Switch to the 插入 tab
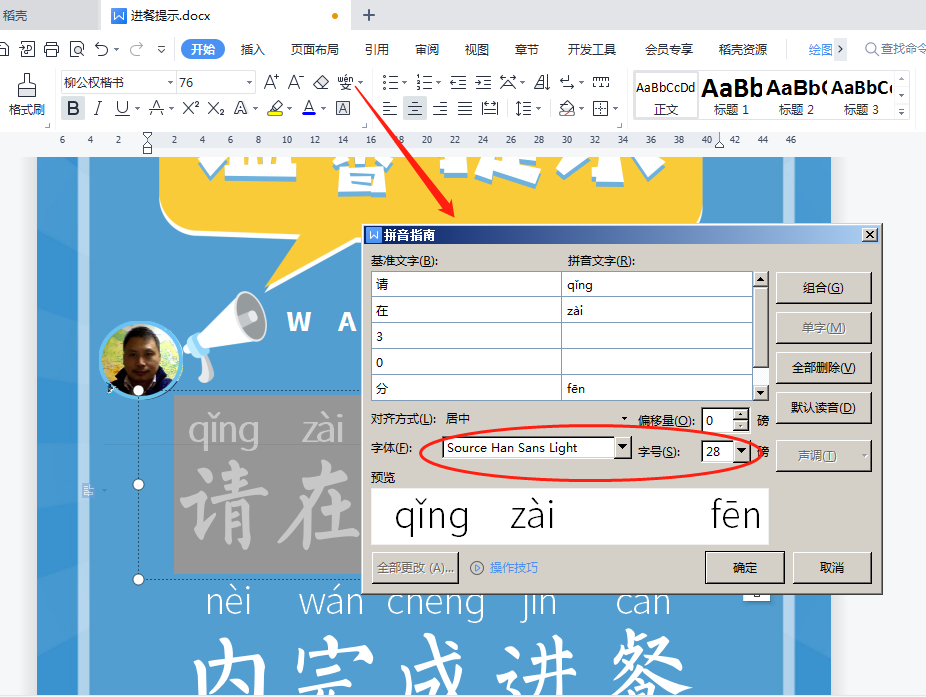Viewport: 926px width, 697px height. tap(253, 50)
